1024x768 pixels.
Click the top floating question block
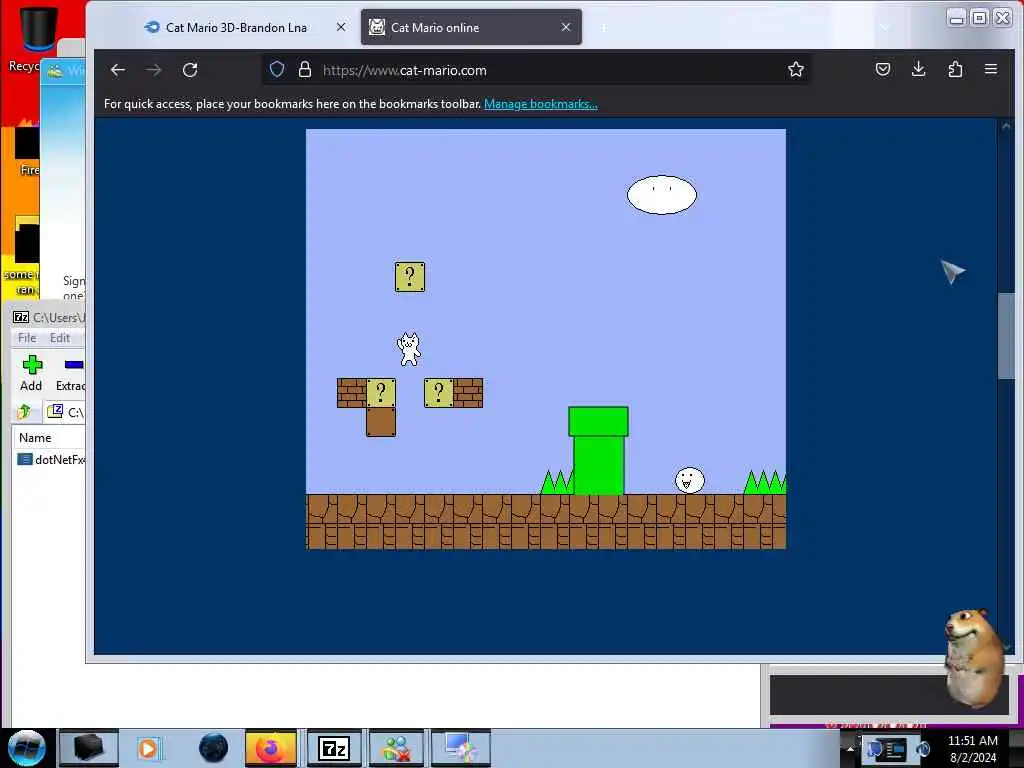coord(410,277)
